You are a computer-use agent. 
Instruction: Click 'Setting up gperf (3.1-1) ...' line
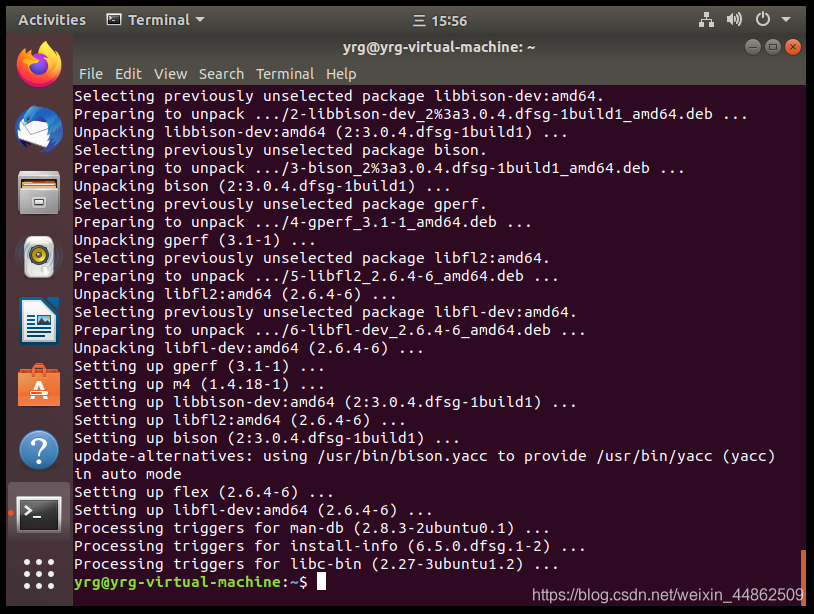coord(199,366)
